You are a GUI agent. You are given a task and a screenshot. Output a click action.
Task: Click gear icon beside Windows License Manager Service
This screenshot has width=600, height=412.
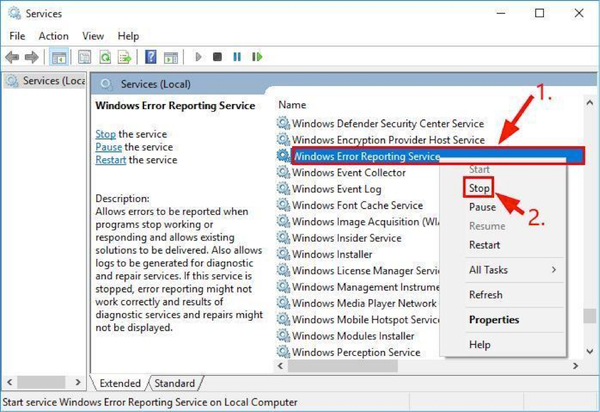point(283,270)
